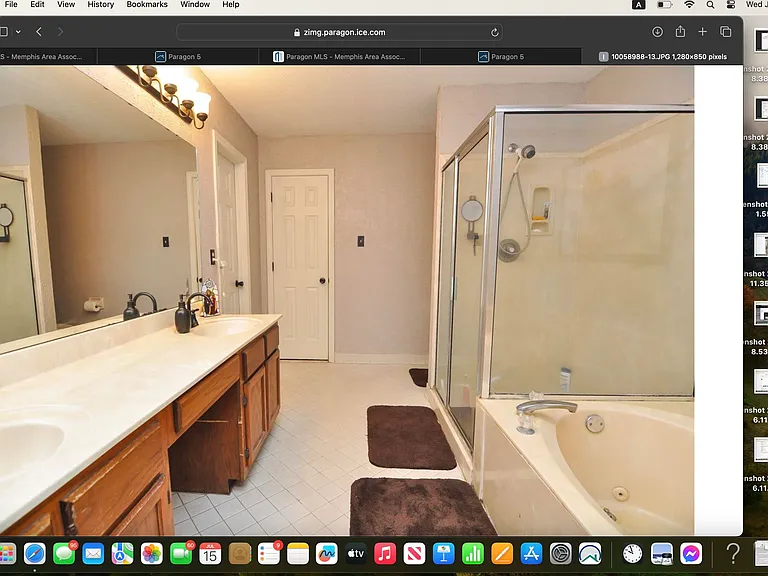768x576 pixels.
Task: Open a new tab with the plus icon
Action: pos(702,32)
